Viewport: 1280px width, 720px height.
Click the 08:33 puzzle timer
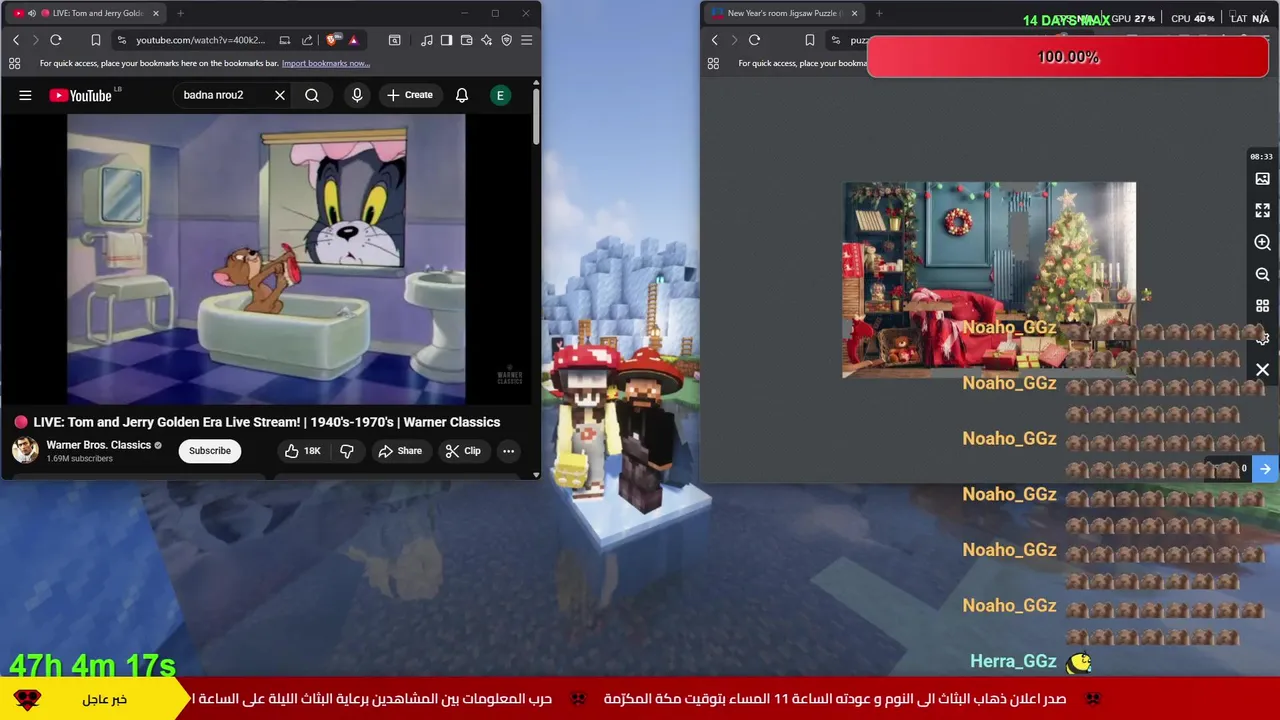click(1261, 156)
